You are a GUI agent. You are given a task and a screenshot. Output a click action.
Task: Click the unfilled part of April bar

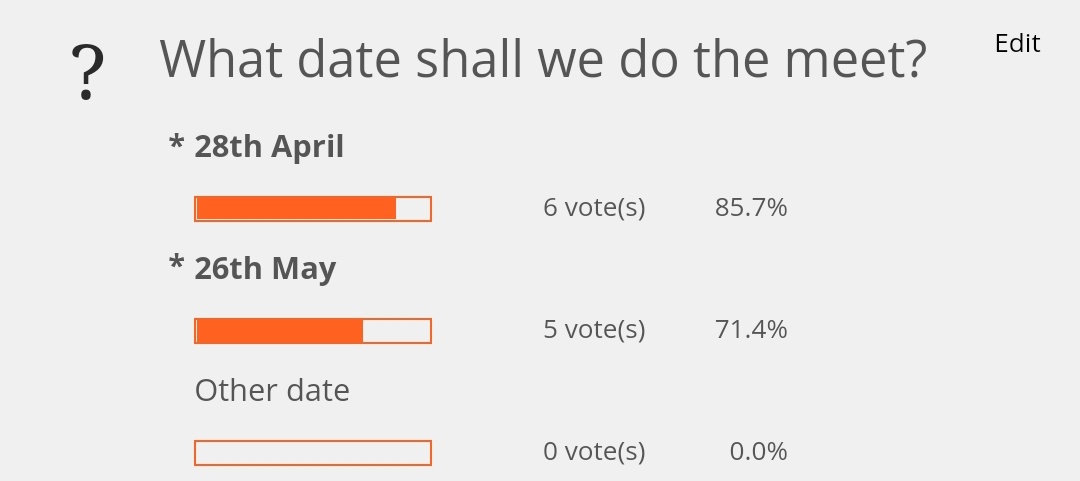click(x=413, y=209)
